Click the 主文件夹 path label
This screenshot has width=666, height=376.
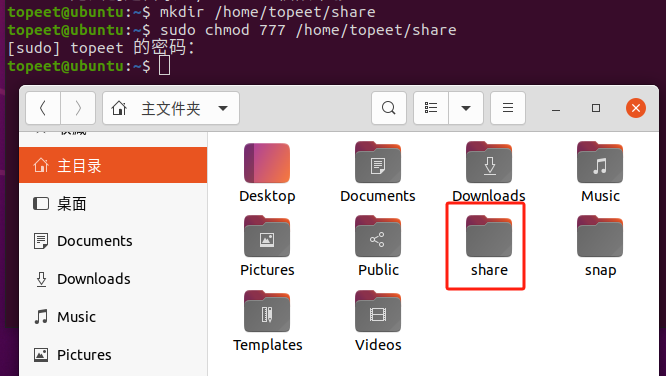(x=171, y=109)
